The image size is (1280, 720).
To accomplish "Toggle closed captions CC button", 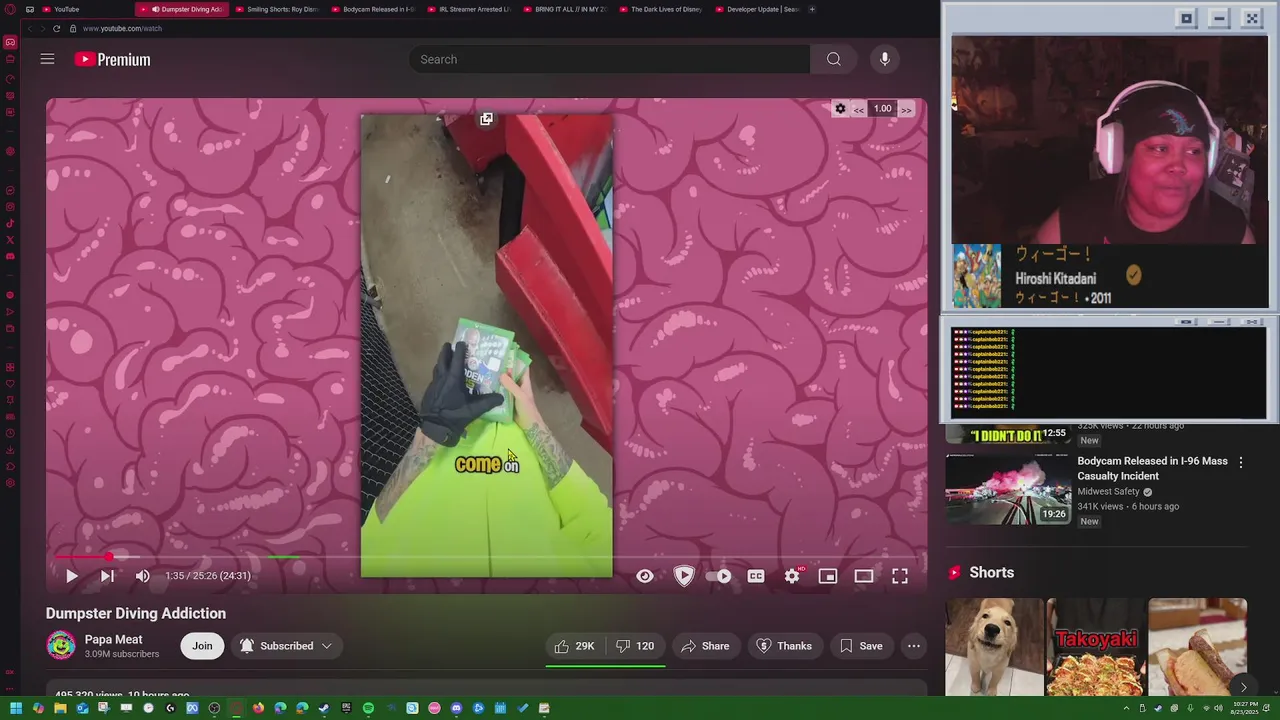I will click(x=756, y=576).
